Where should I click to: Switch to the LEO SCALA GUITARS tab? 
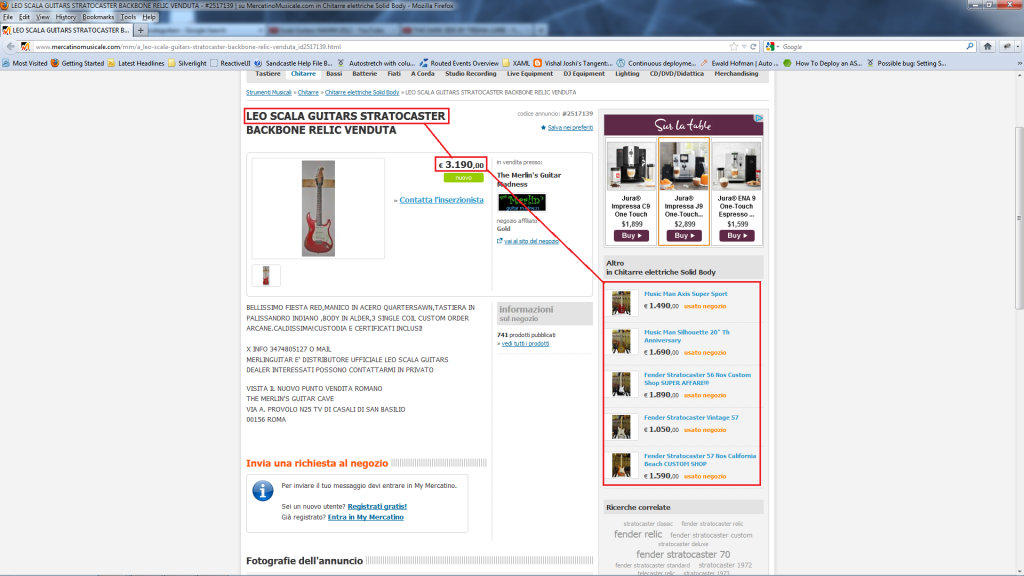(67, 30)
